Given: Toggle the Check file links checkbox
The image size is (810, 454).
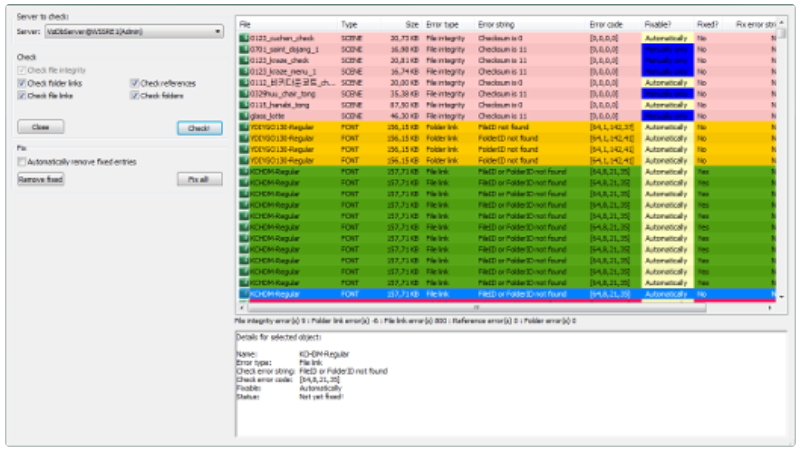Looking at the screenshot, I should coord(22,96).
